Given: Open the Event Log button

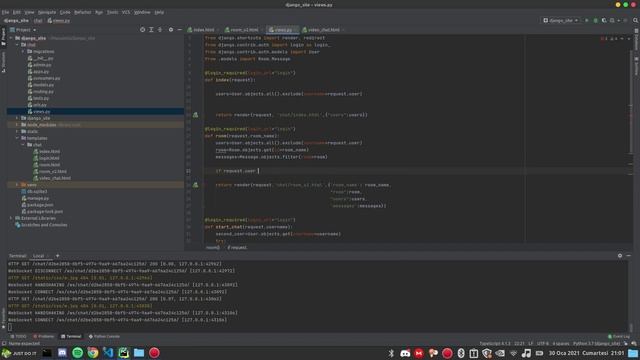Looking at the screenshot, I should (x=619, y=336).
